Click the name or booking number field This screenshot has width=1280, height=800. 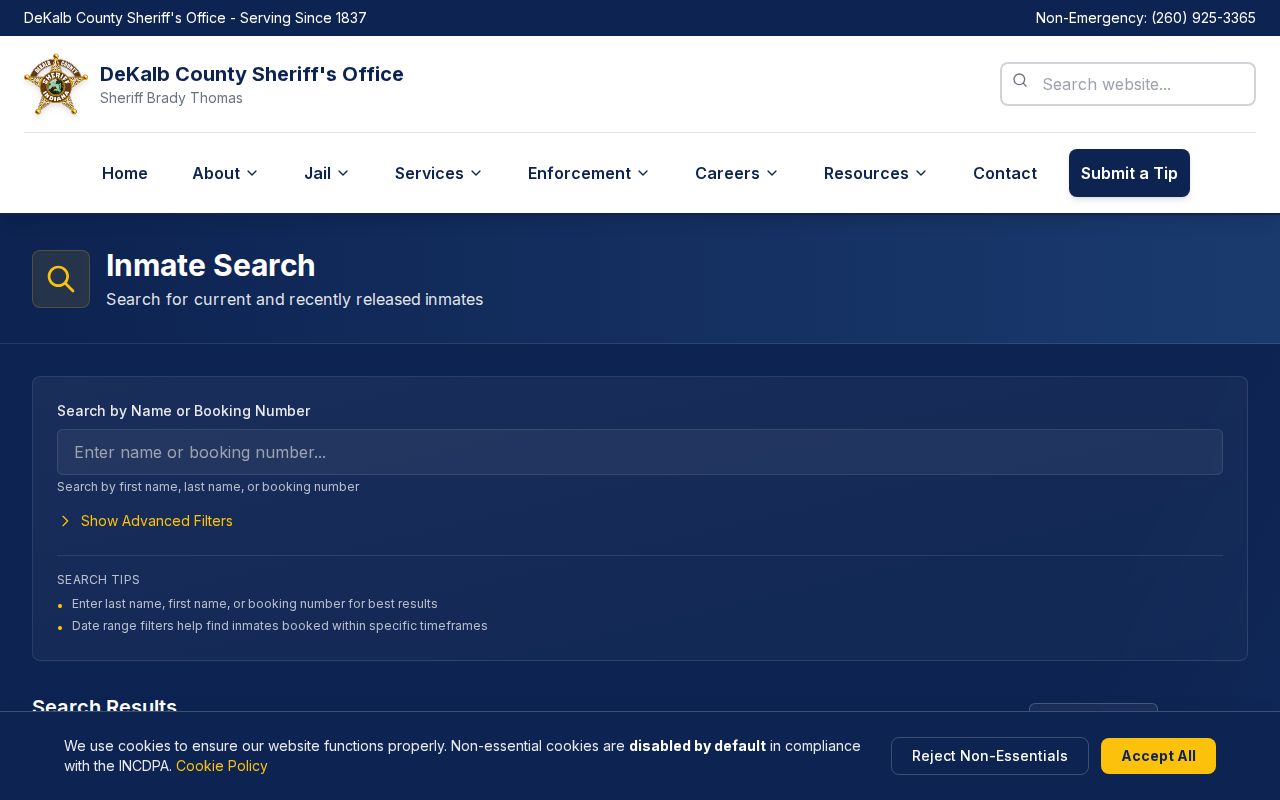tap(640, 452)
